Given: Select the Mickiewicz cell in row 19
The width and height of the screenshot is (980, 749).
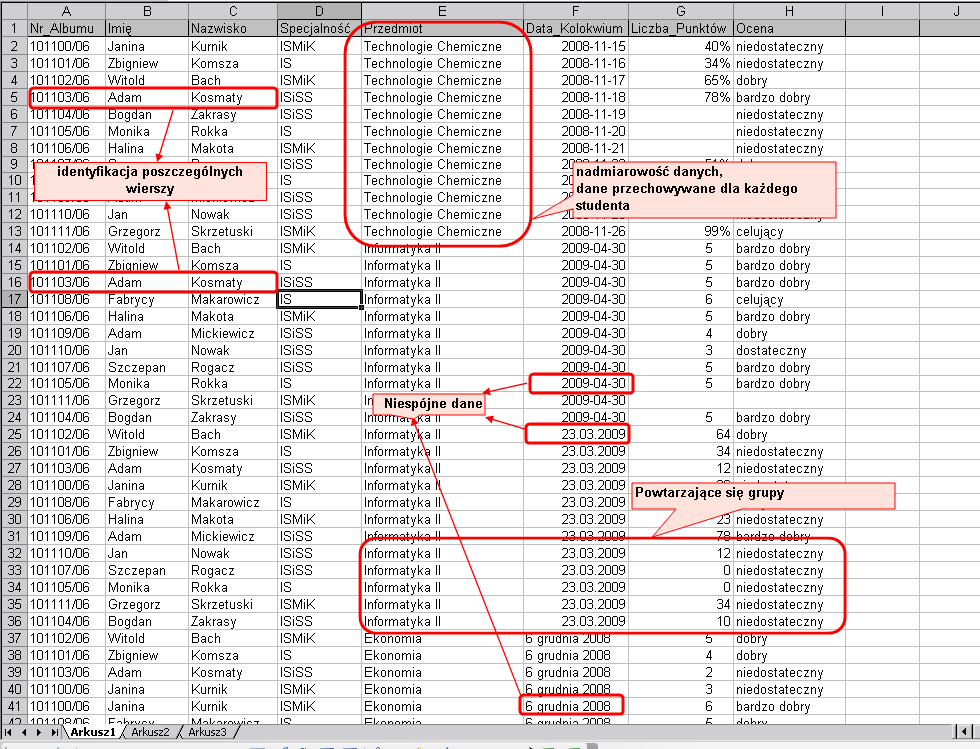Looking at the screenshot, I should click(233, 333).
